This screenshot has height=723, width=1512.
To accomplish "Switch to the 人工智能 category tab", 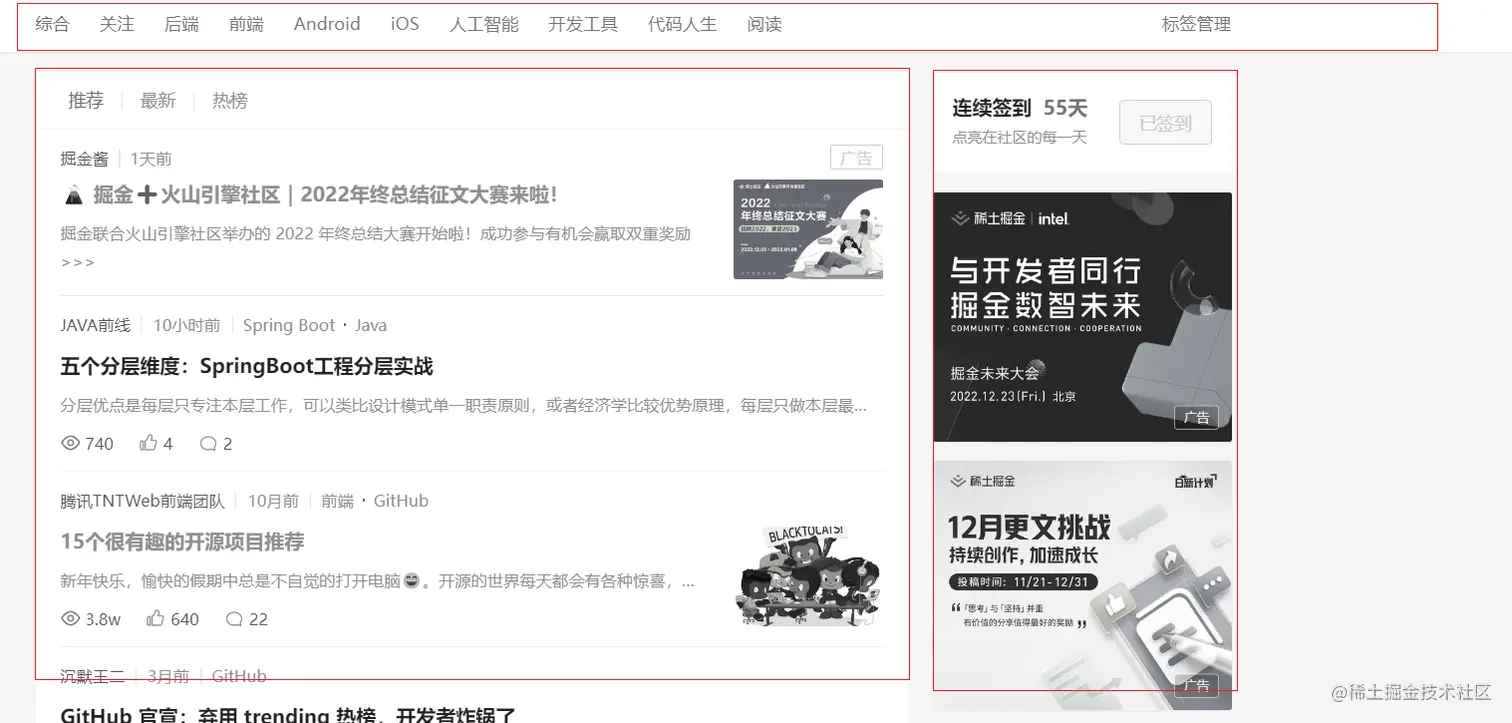I will (484, 24).
